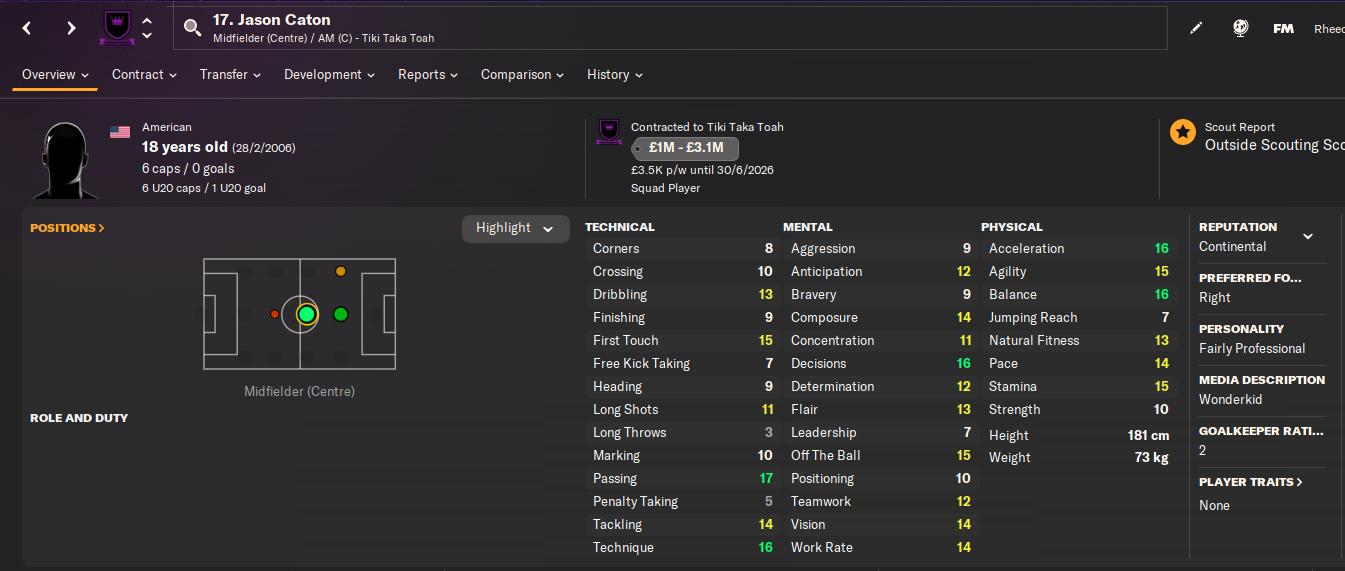Screen dimensions: 1345x571
Task: Open the world globe icon
Action: [1240, 29]
